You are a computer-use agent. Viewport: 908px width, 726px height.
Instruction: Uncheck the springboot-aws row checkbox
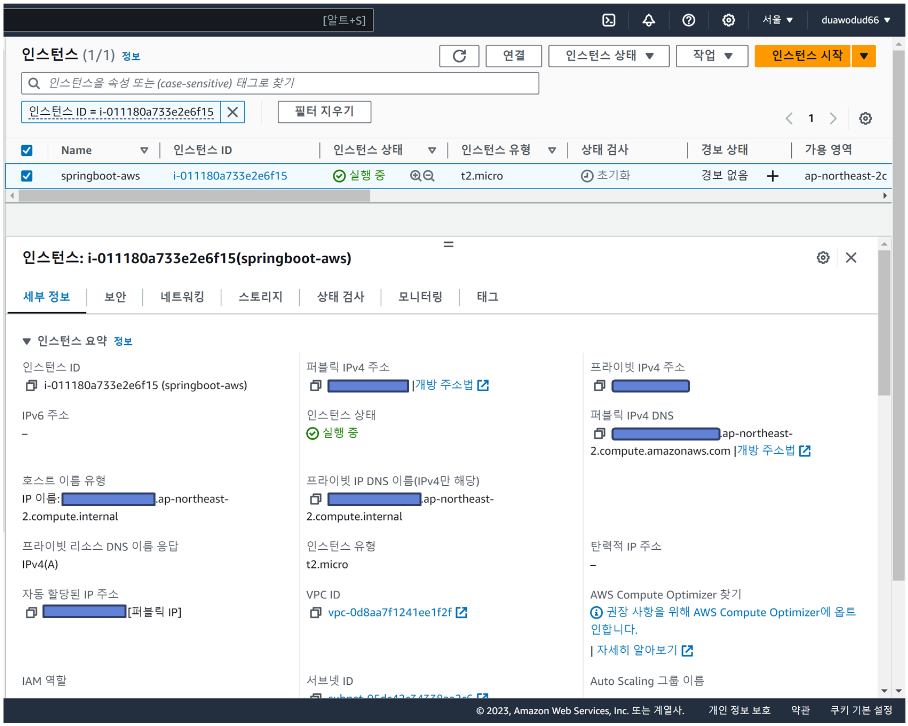point(27,176)
